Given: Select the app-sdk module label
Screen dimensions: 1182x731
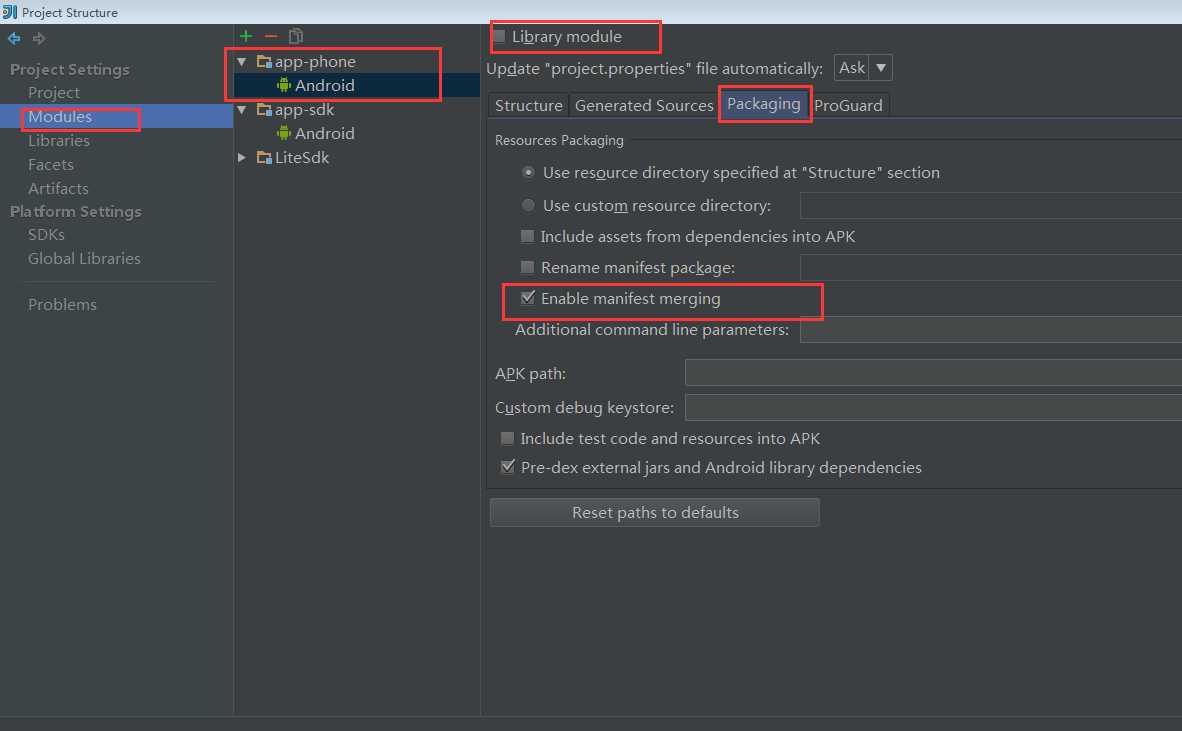Looking at the screenshot, I should point(305,110).
